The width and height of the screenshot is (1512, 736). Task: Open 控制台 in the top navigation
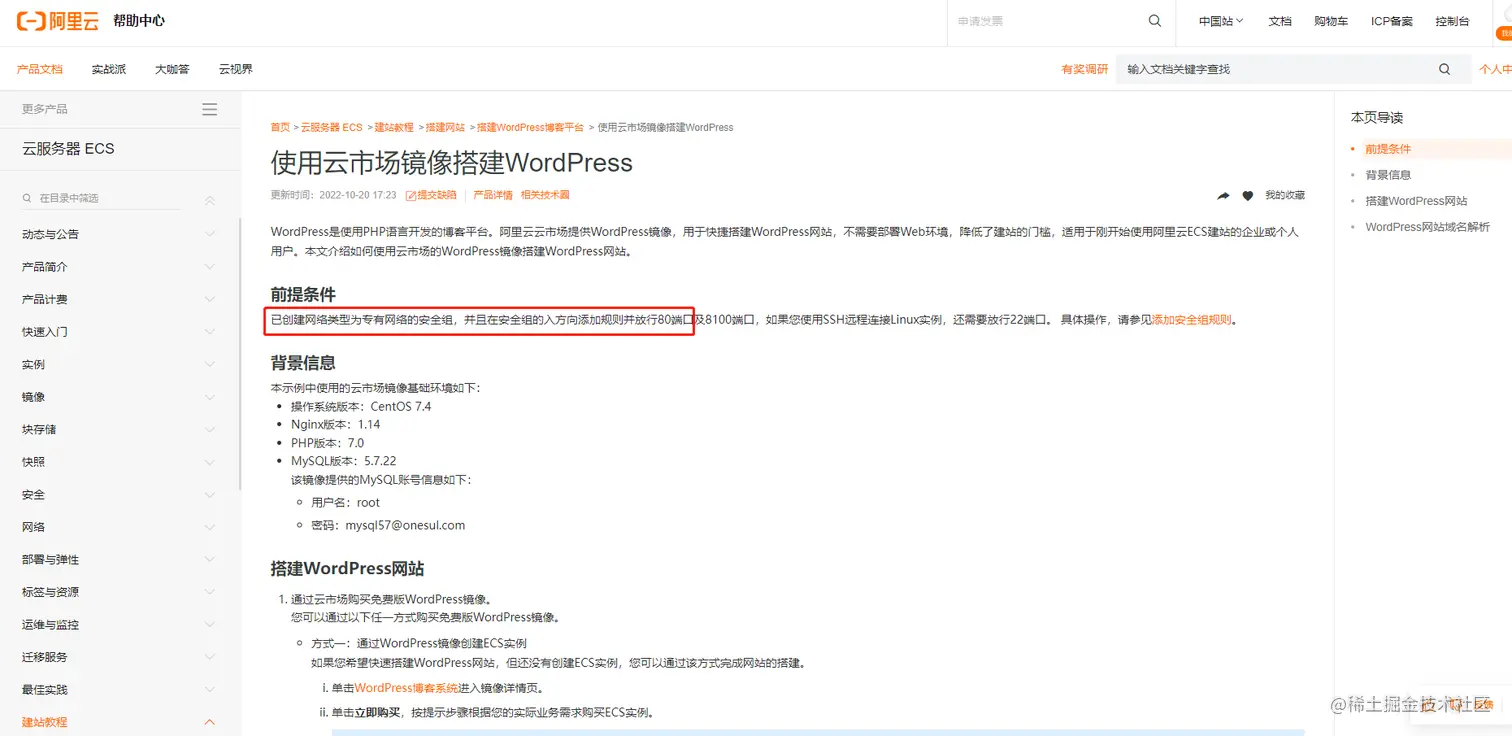pos(1452,21)
